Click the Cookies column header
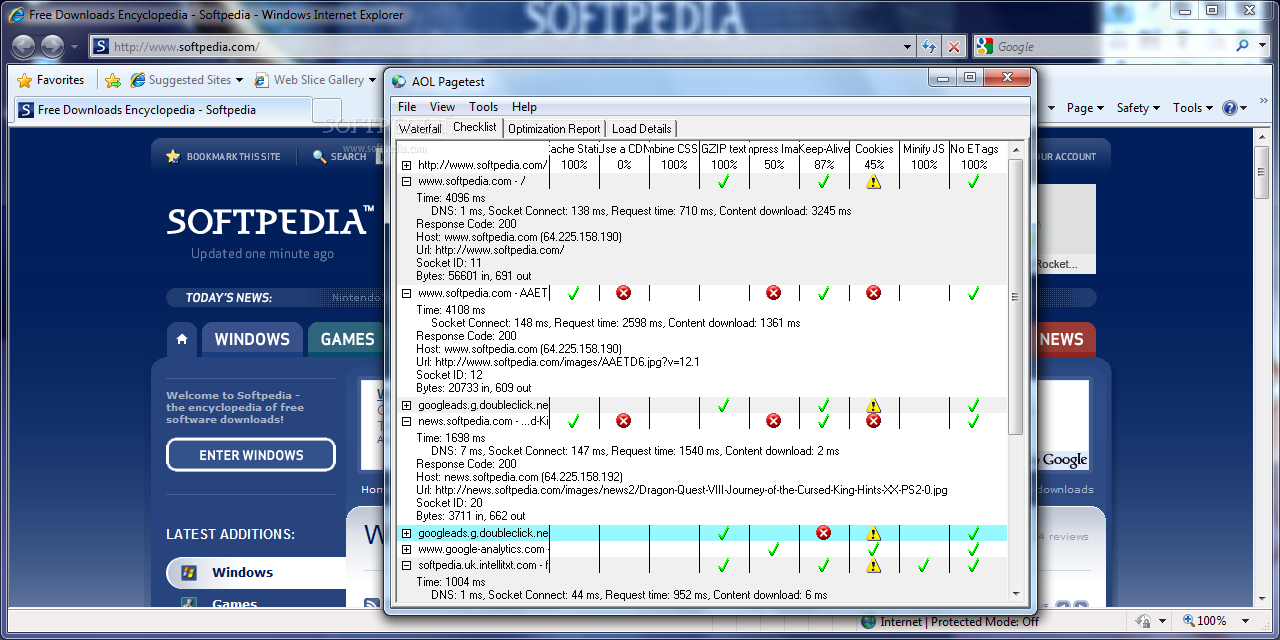The width and height of the screenshot is (1280, 640). (x=874, y=149)
